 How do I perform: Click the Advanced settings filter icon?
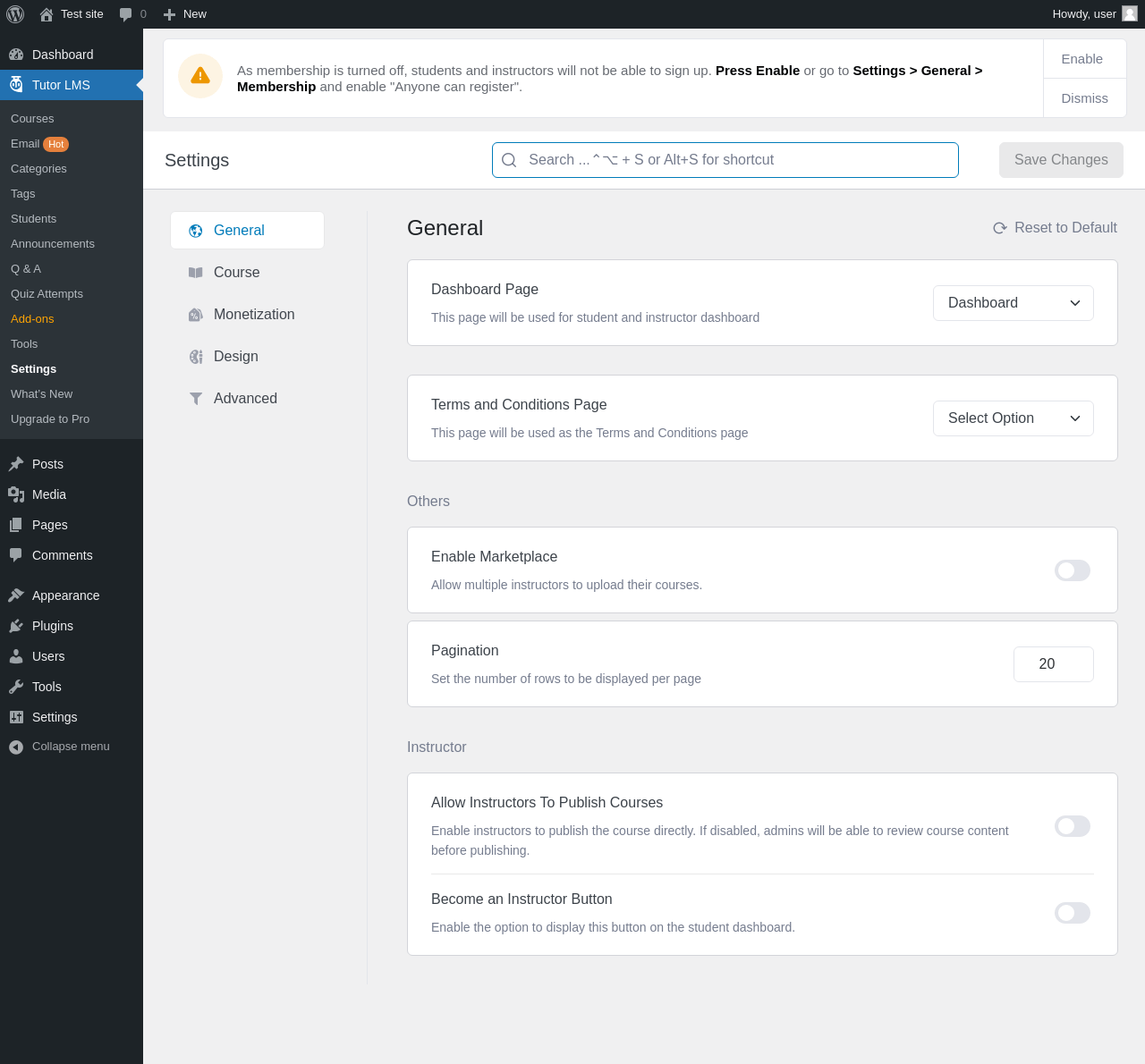[196, 399]
